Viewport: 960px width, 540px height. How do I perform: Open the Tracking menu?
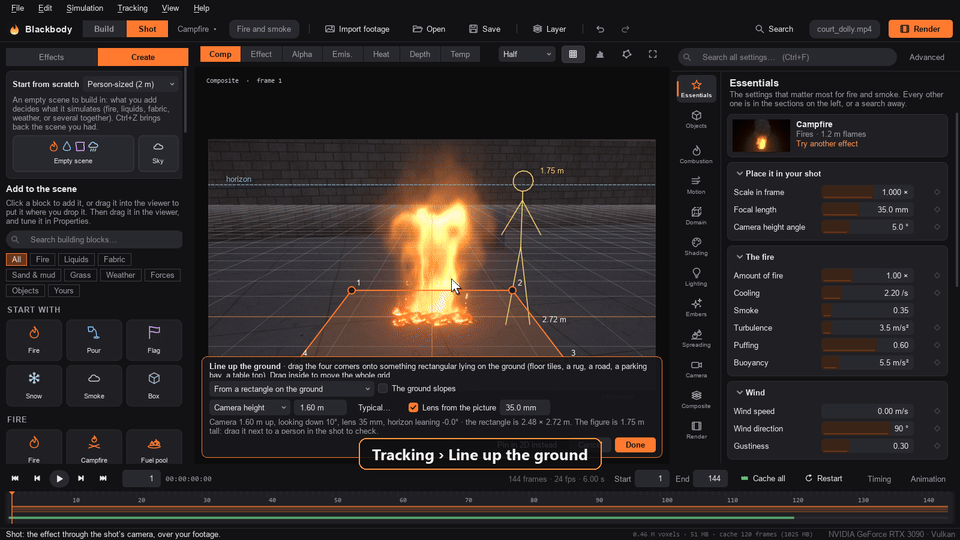132,8
